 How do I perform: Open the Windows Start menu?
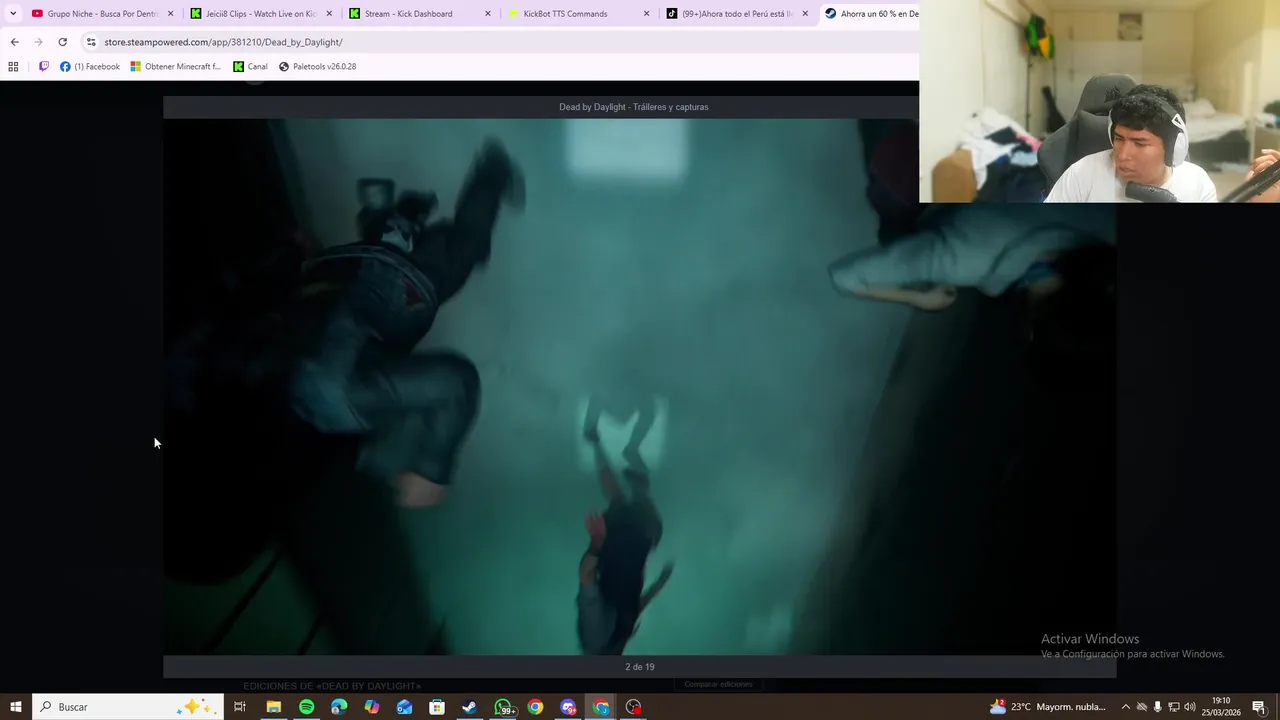(16, 707)
